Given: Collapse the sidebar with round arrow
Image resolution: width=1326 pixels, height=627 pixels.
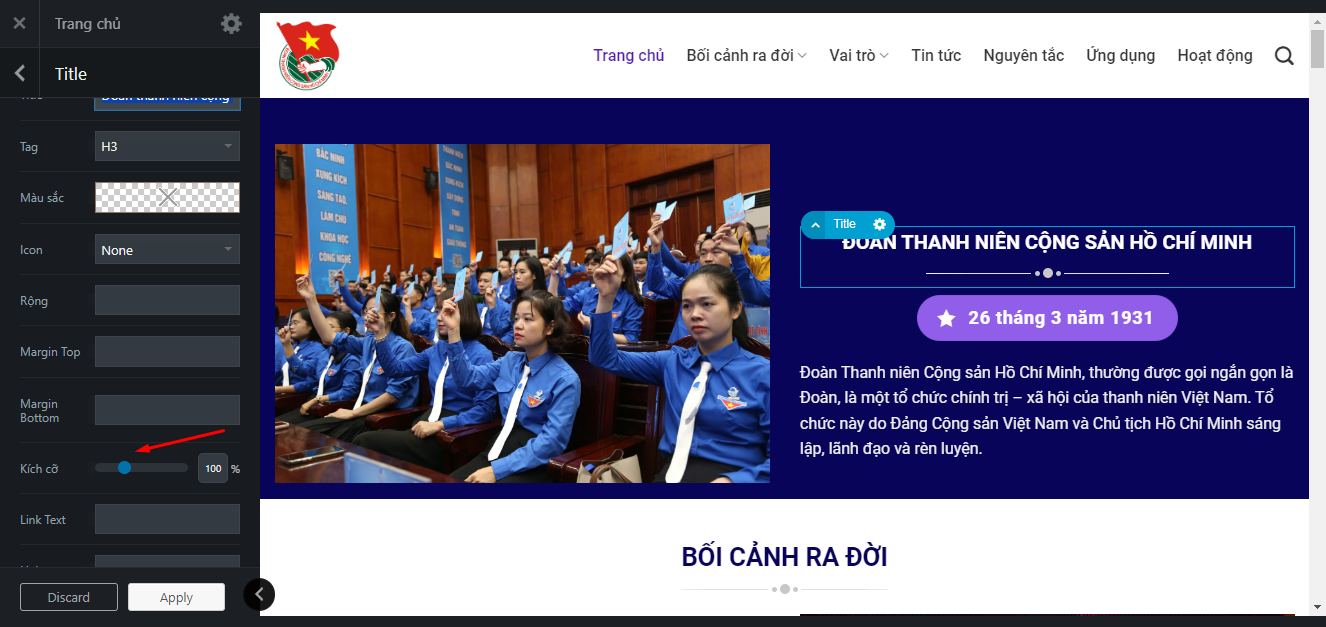Looking at the screenshot, I should pyautogui.click(x=259, y=594).
